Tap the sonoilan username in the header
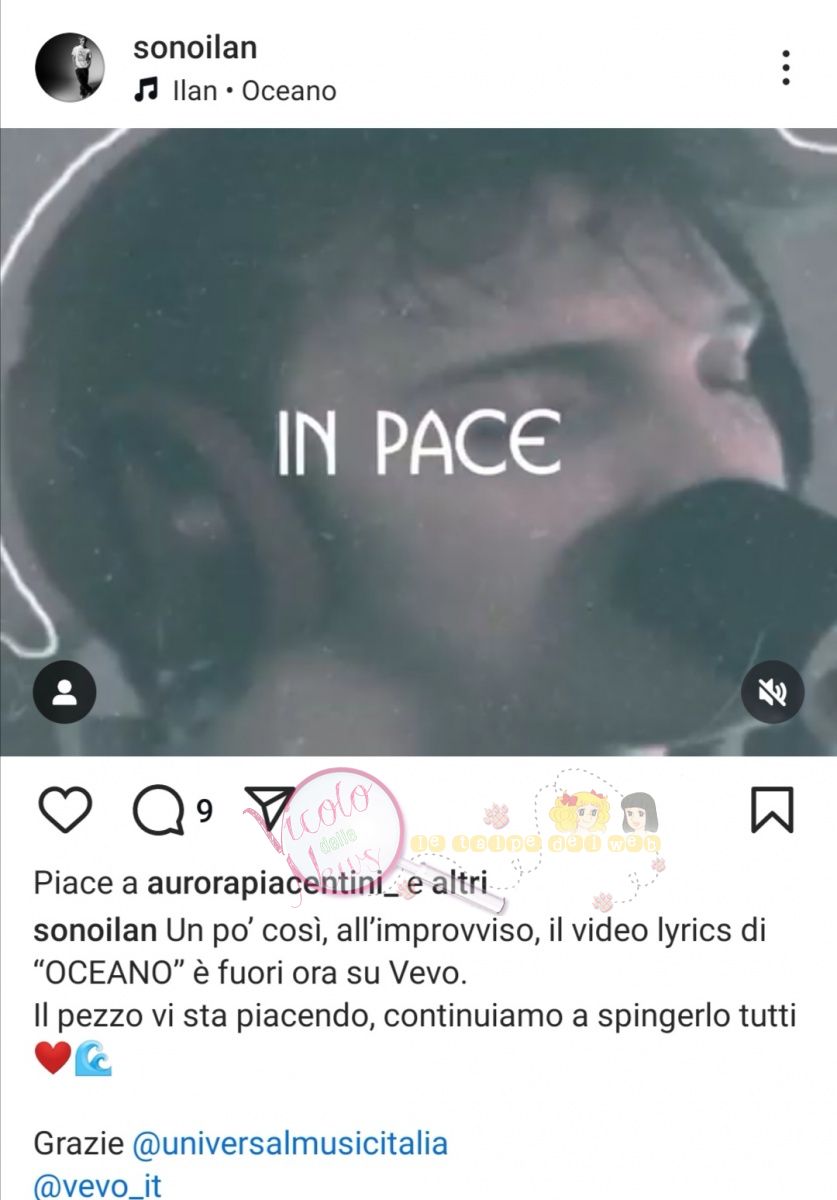The image size is (837, 1200). click(195, 46)
